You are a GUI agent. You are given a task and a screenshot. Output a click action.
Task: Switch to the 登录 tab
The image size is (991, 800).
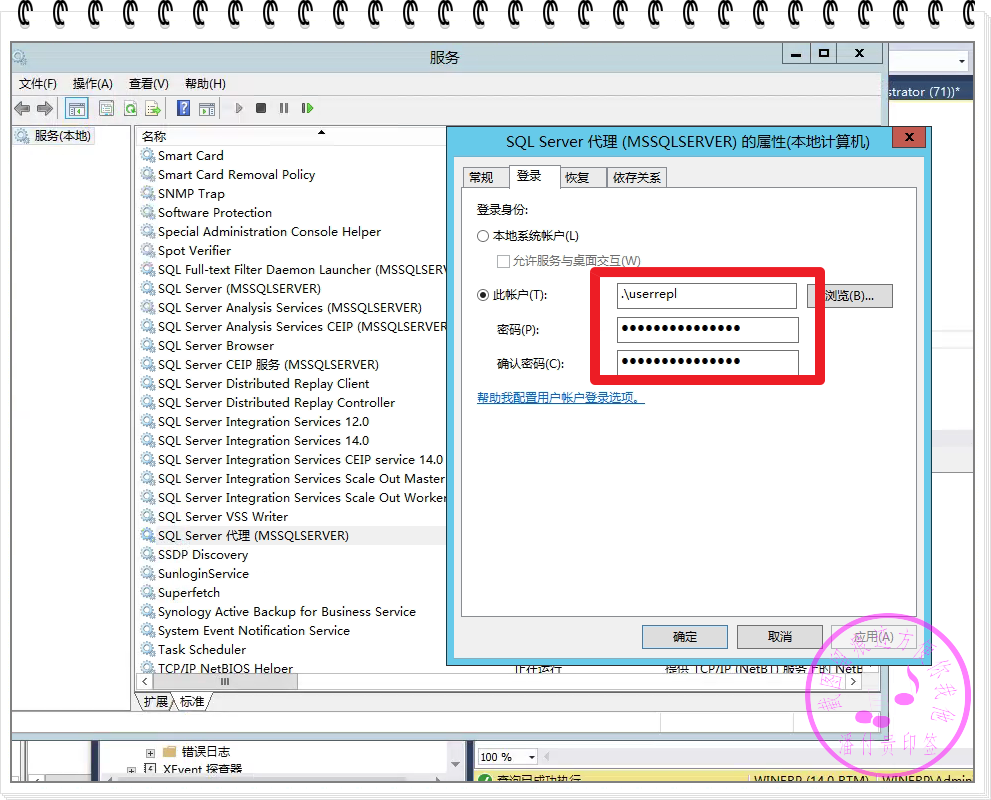coord(534,176)
